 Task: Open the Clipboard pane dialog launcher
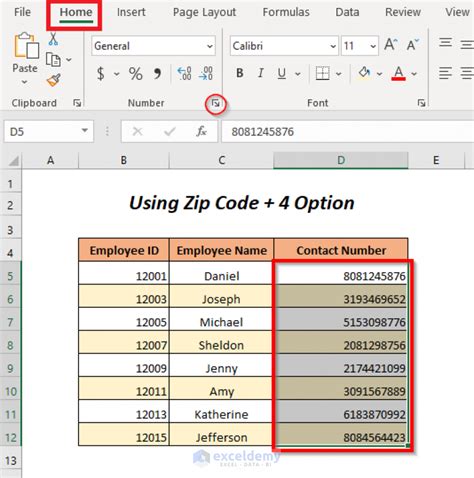(x=77, y=103)
